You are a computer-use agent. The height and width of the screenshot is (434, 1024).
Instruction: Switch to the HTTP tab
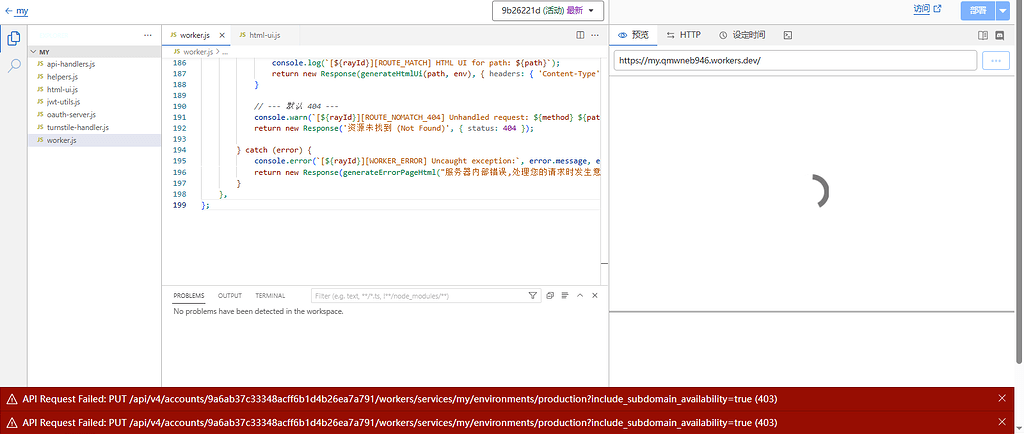[x=684, y=35]
